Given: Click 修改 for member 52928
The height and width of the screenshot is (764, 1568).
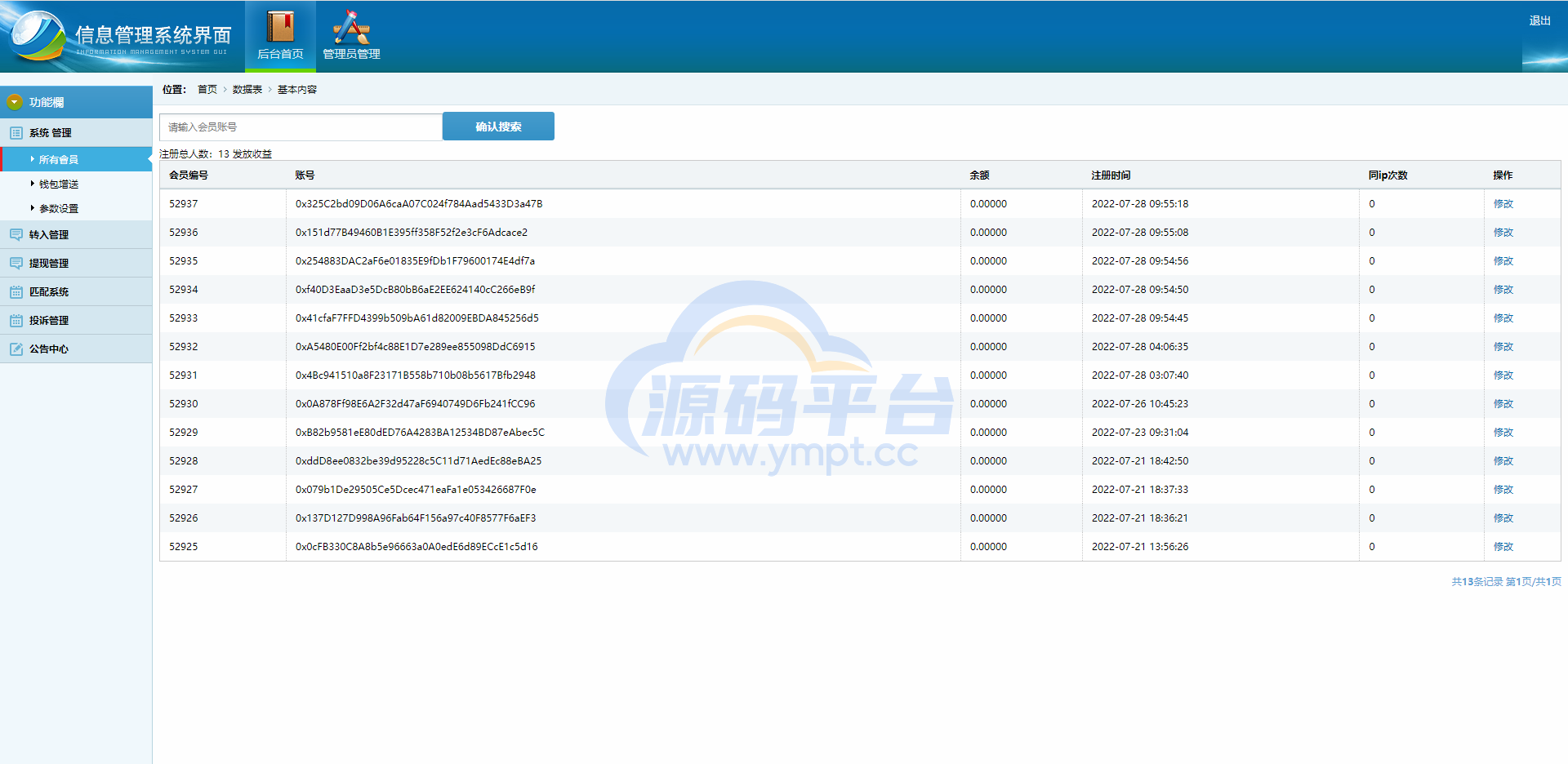Looking at the screenshot, I should (x=1503, y=461).
